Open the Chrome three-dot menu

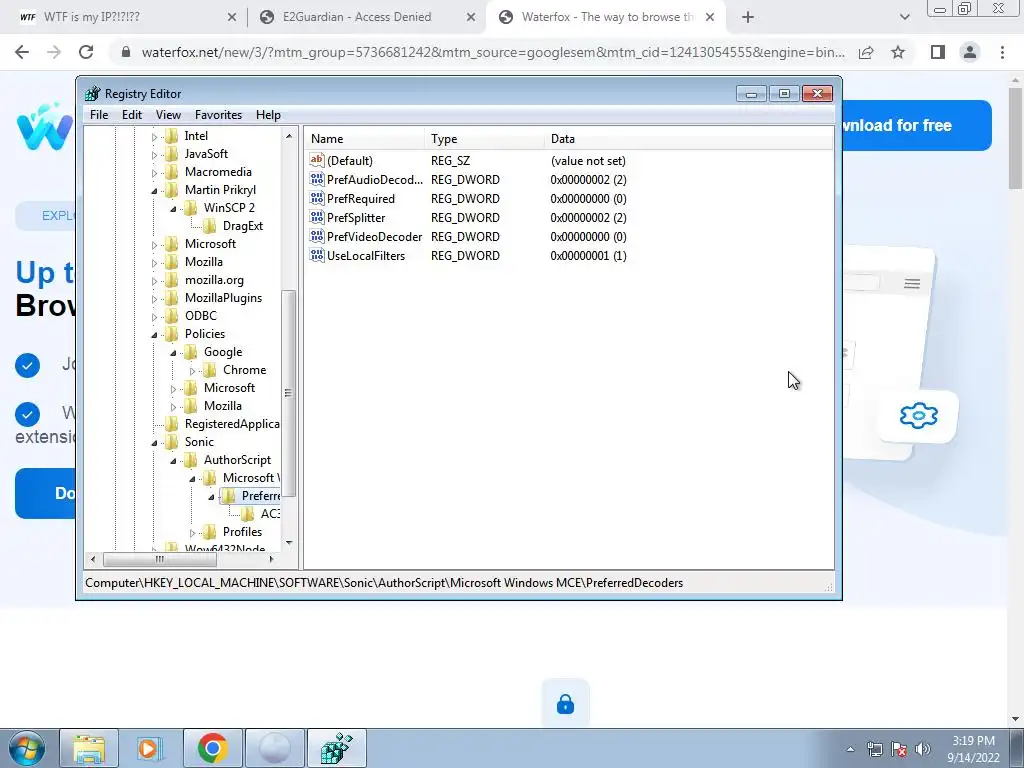[x=1002, y=52]
